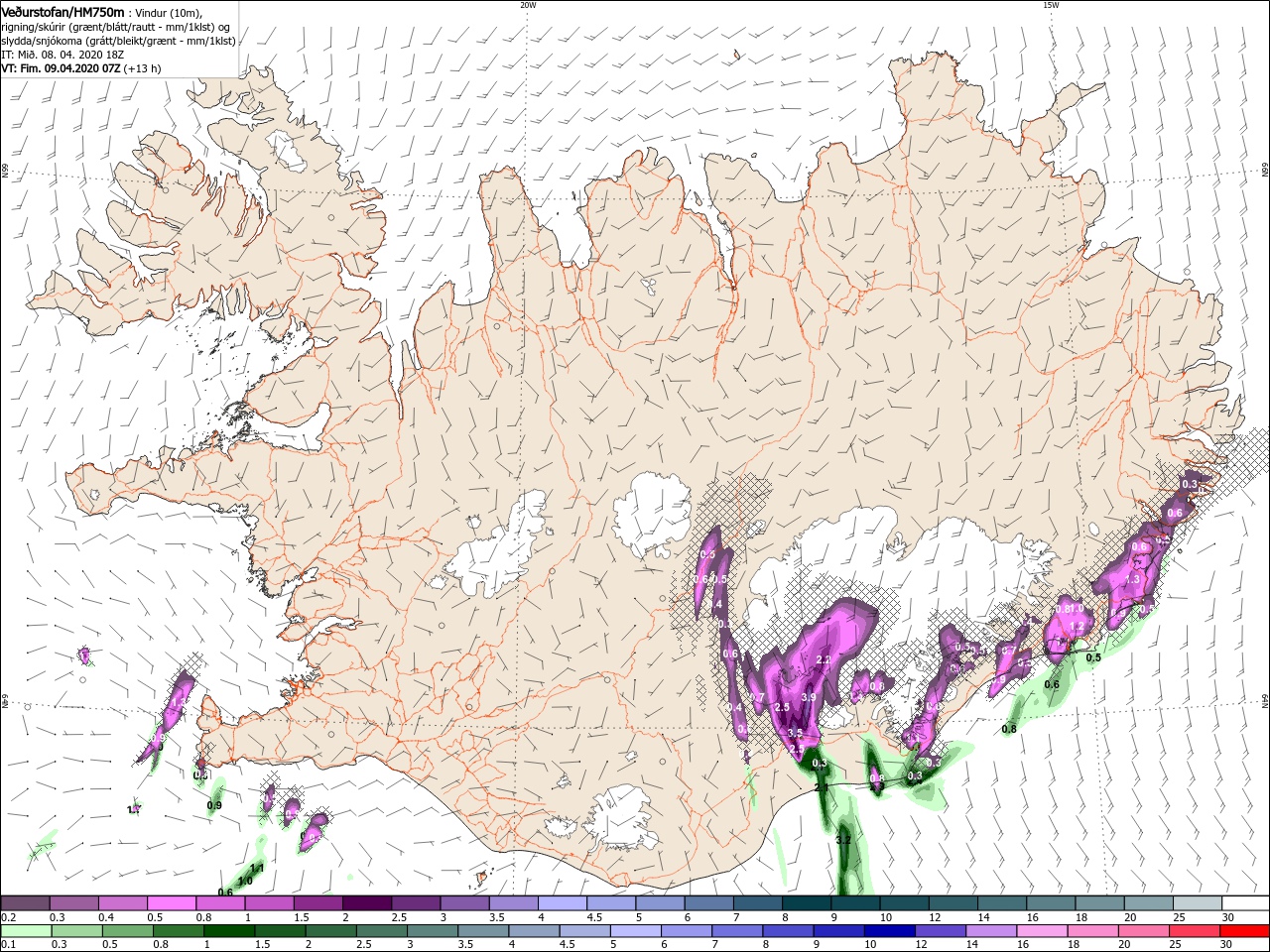The height and width of the screenshot is (952, 1270).
Task: Select the palest green 0.1 legend swatch
Action: tap(25, 931)
